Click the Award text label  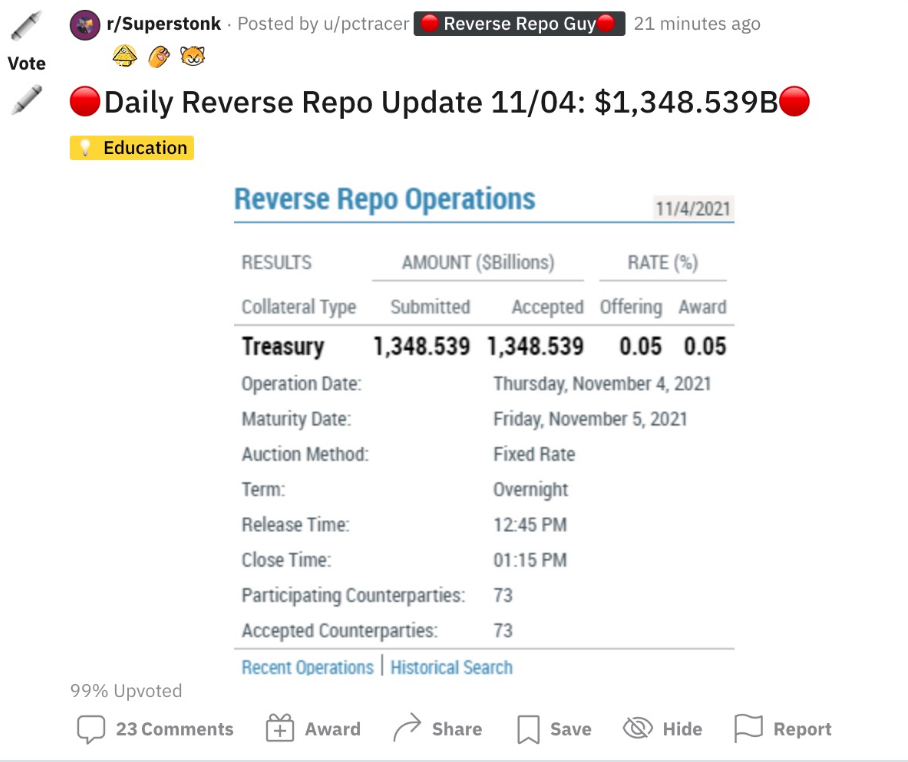click(x=333, y=729)
